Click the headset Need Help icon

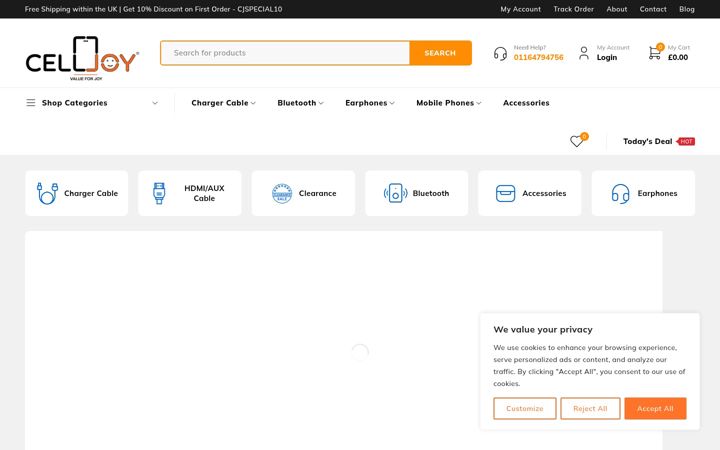click(500, 53)
